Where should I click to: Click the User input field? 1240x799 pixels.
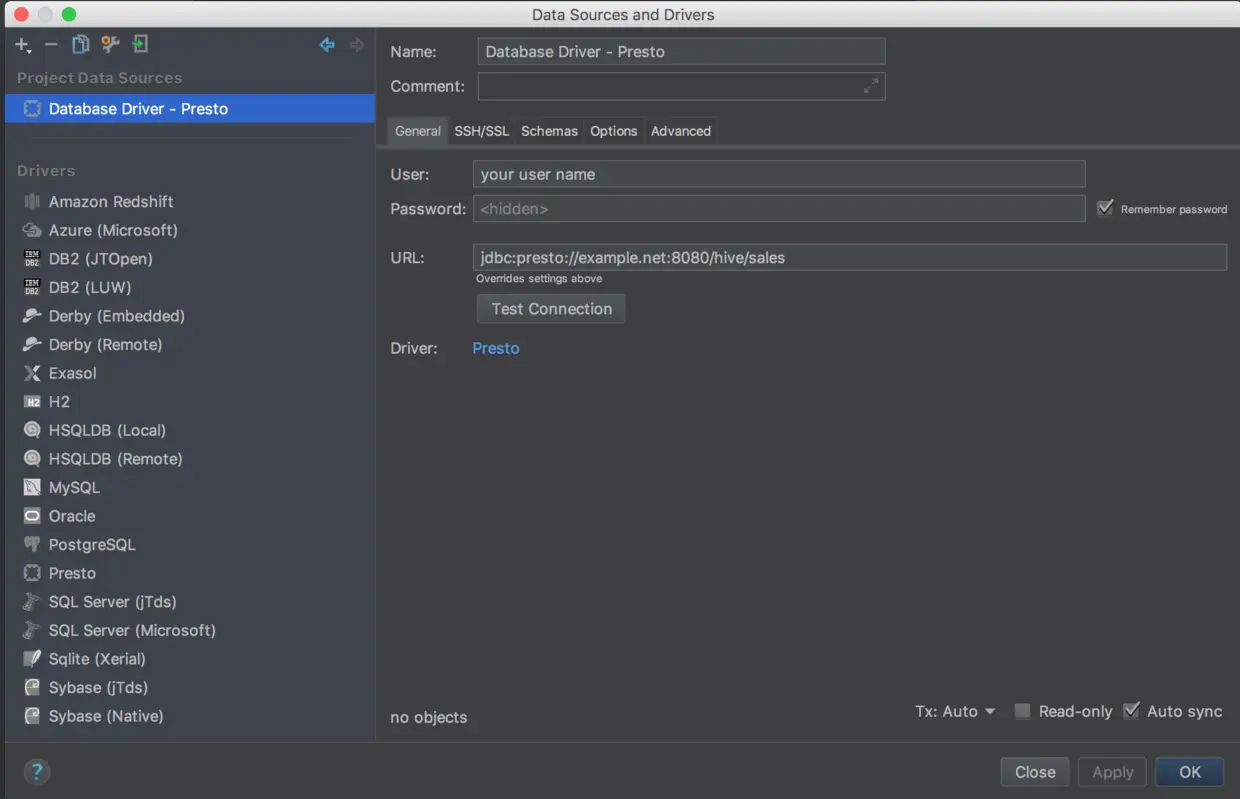pyautogui.click(x=779, y=174)
